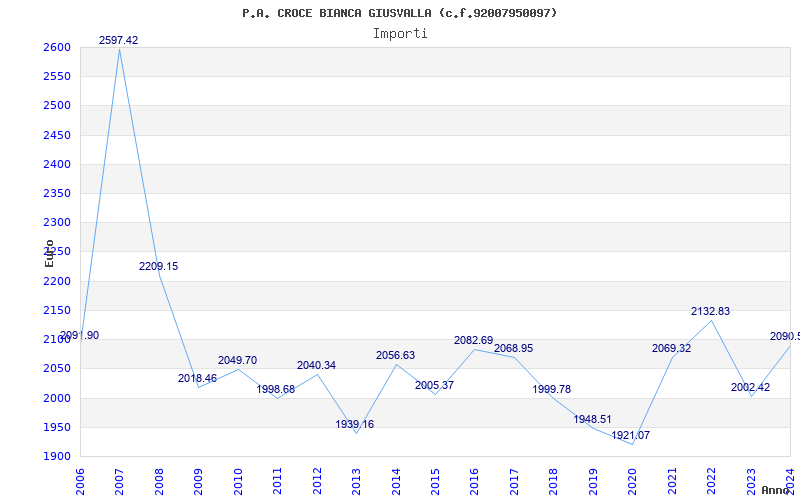Click the 2017 x-axis year label
Image resolution: width=800 pixels, height=500 pixels.
point(514,482)
